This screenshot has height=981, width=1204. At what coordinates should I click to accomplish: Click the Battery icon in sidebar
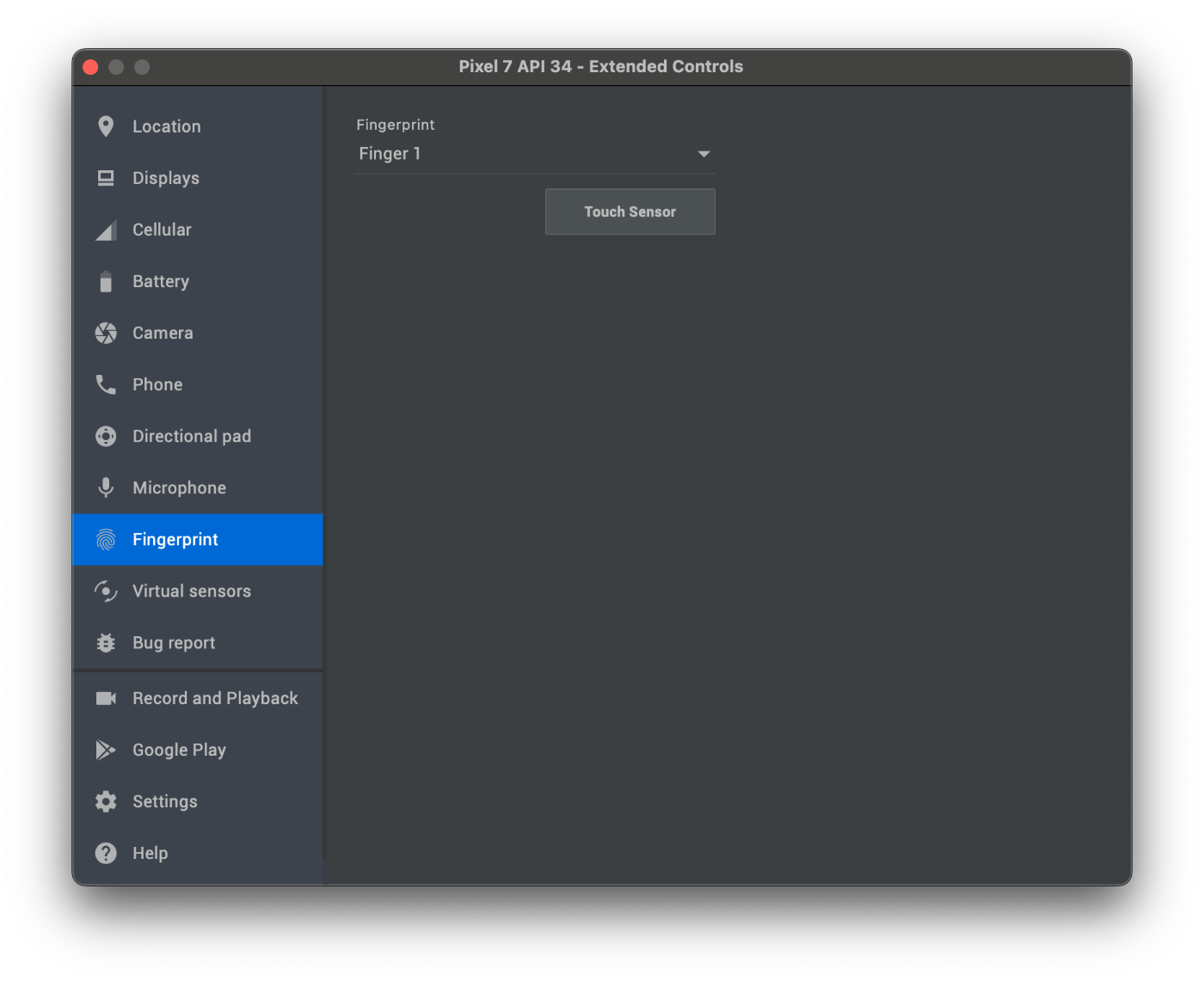point(106,281)
